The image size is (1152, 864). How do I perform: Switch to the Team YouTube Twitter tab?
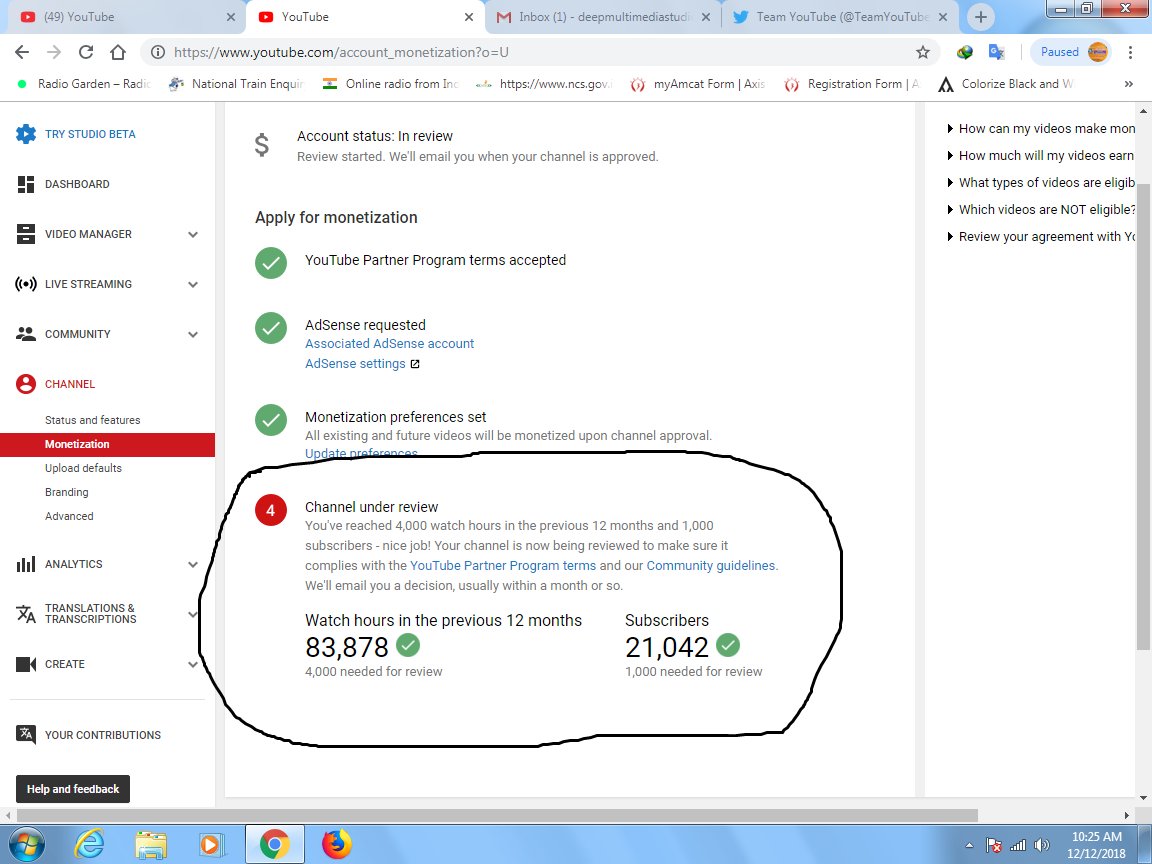point(842,17)
